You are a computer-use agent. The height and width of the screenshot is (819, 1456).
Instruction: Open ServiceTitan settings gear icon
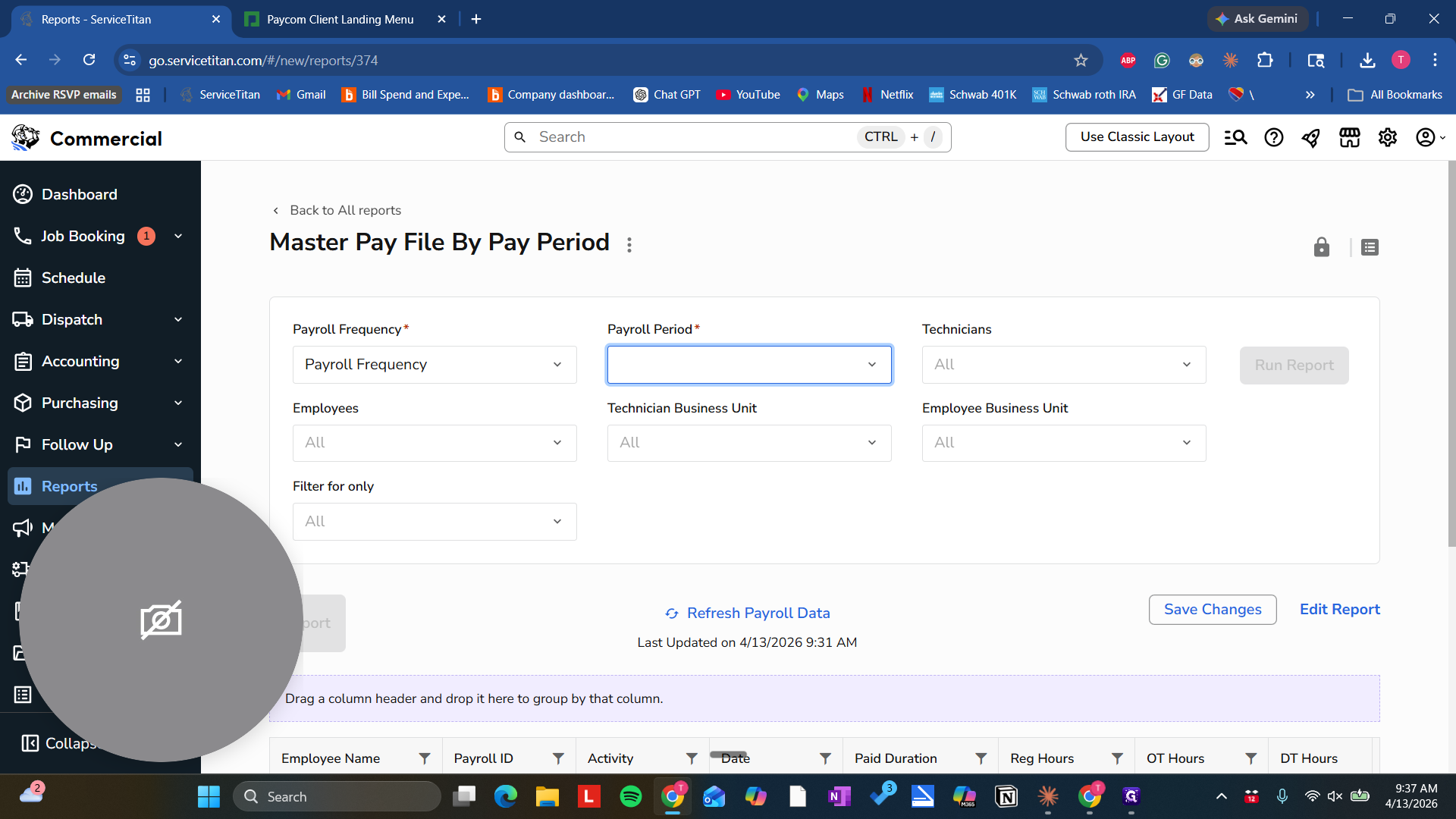[x=1387, y=137]
